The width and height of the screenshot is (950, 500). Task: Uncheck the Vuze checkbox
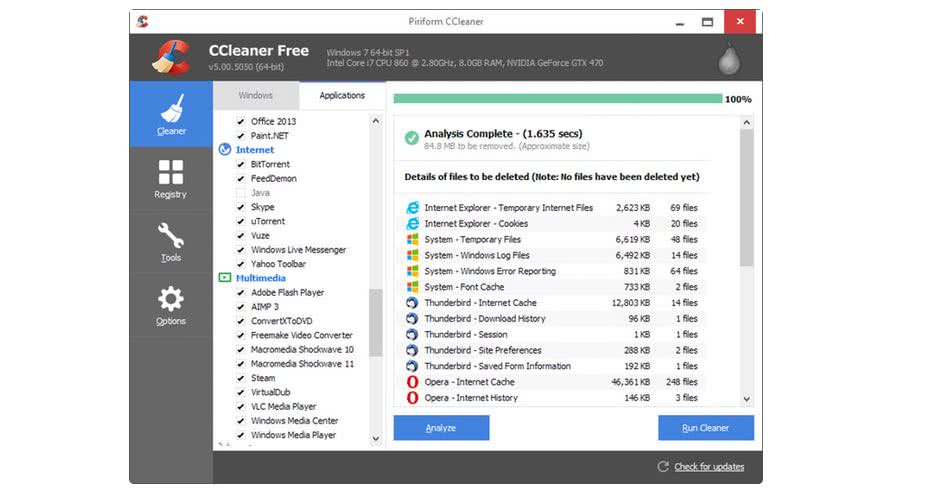coord(241,236)
